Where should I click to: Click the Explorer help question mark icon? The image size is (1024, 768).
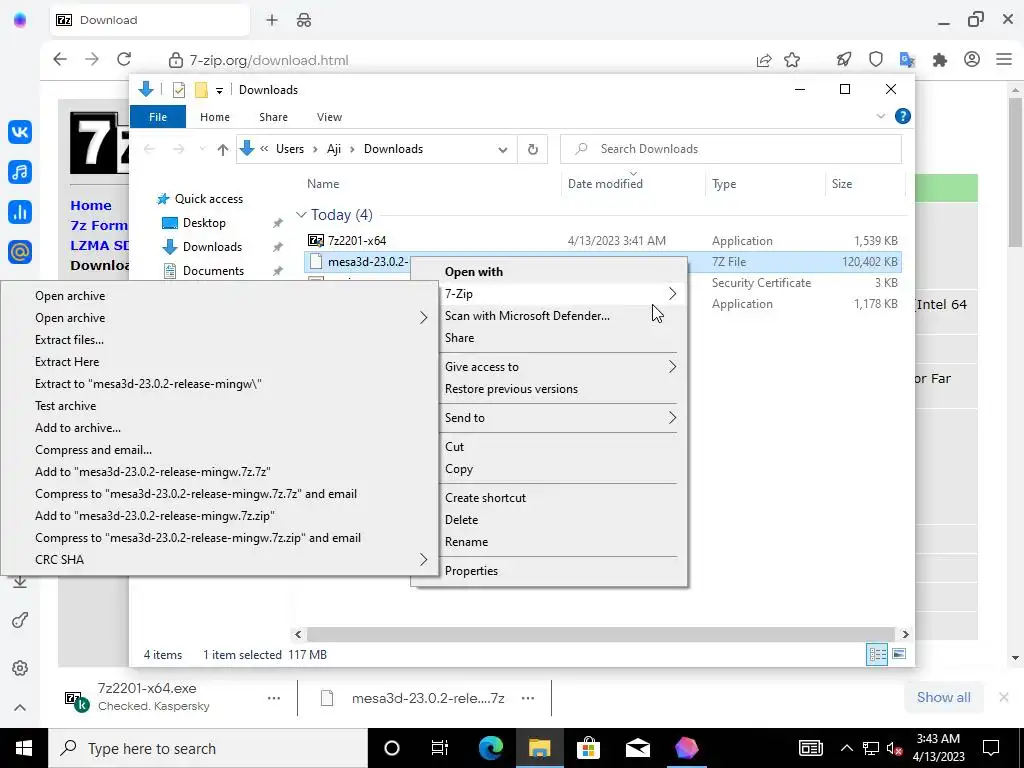(903, 116)
